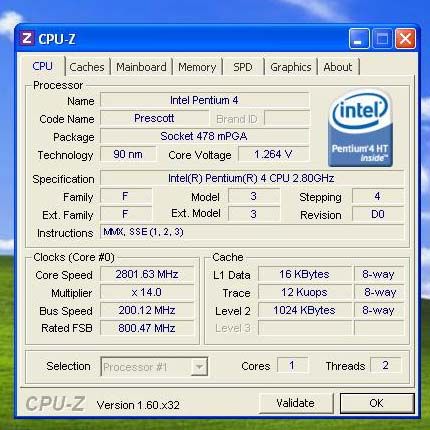The width and height of the screenshot is (430, 430).
Task: Click the Intel(R) Pentium(R) 4 CPU 2.80GHz specification
Action: [252, 178]
